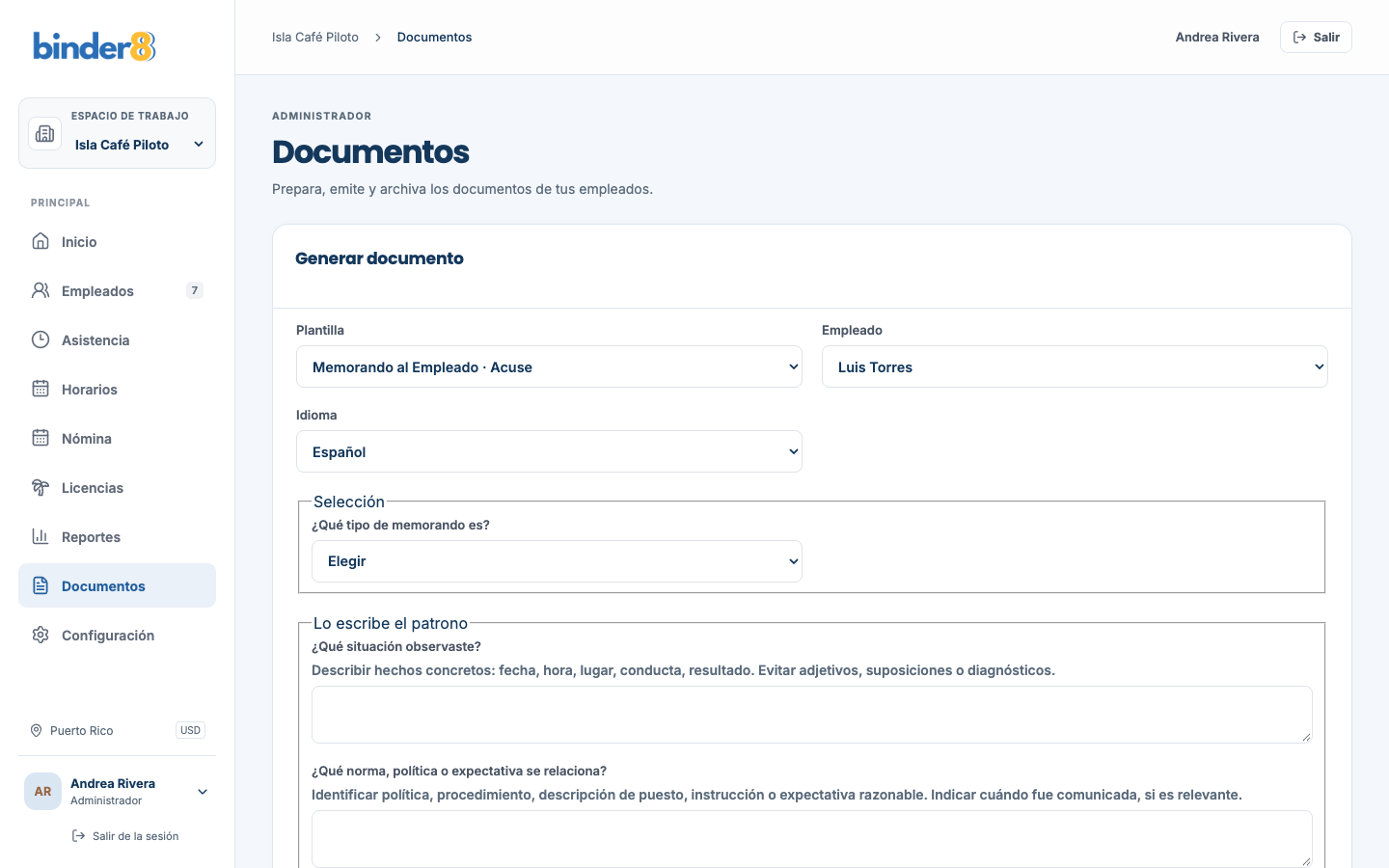The width and height of the screenshot is (1389, 868).
Task: Open Horarios from the sidebar
Action: [118, 389]
